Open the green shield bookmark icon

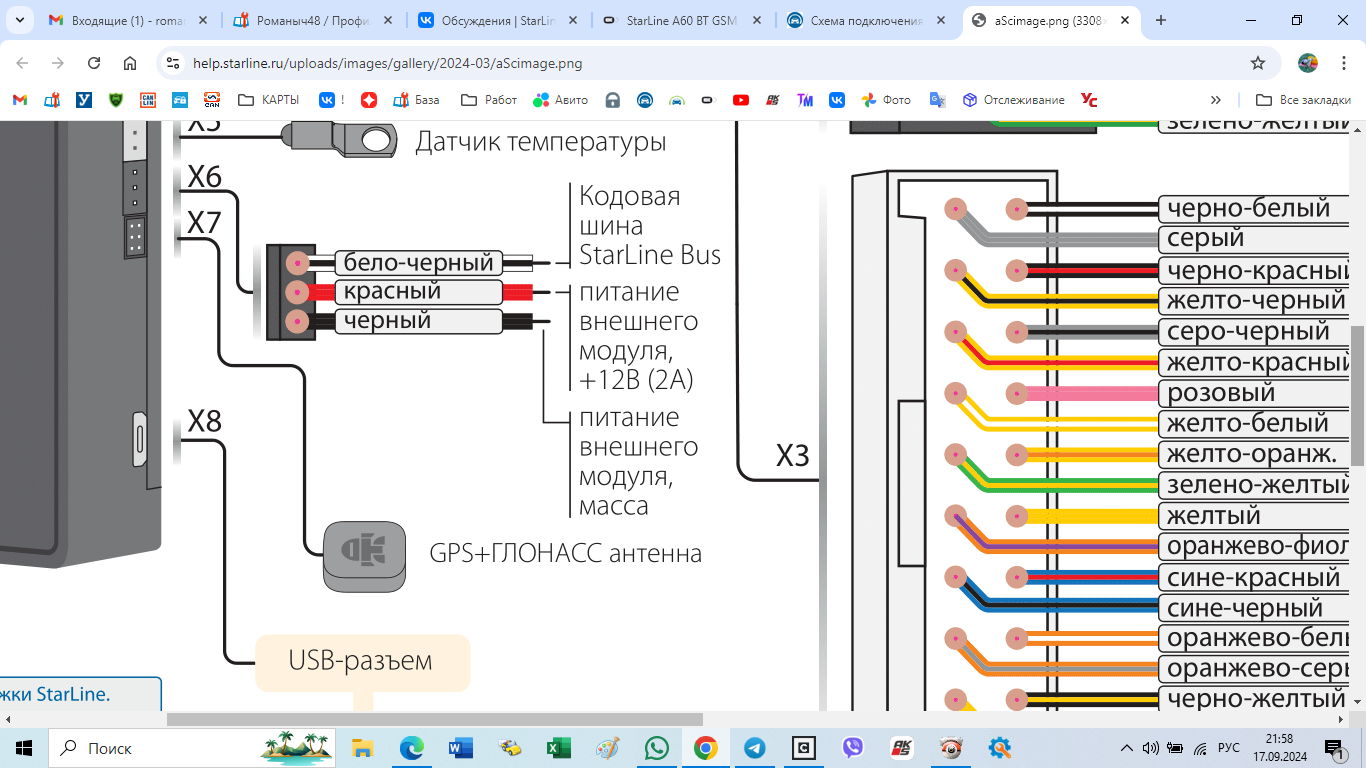116,100
